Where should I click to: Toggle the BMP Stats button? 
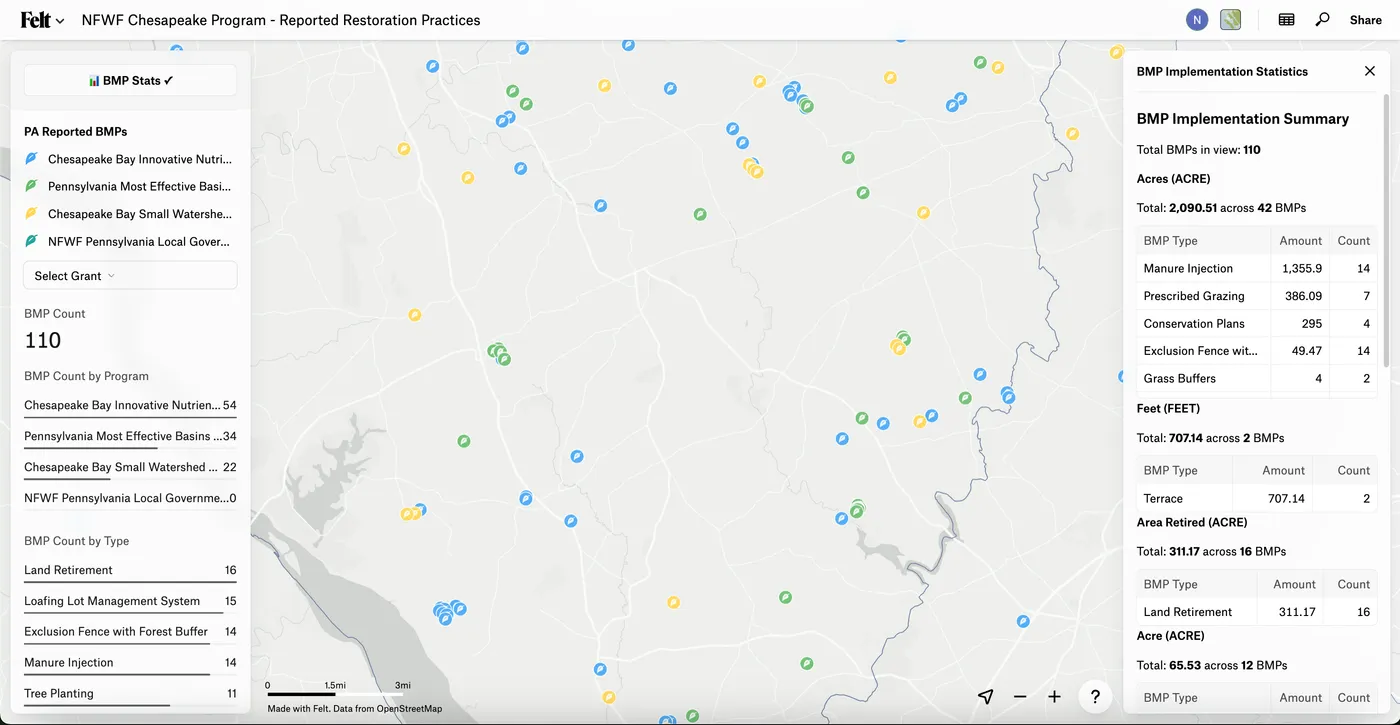130,80
